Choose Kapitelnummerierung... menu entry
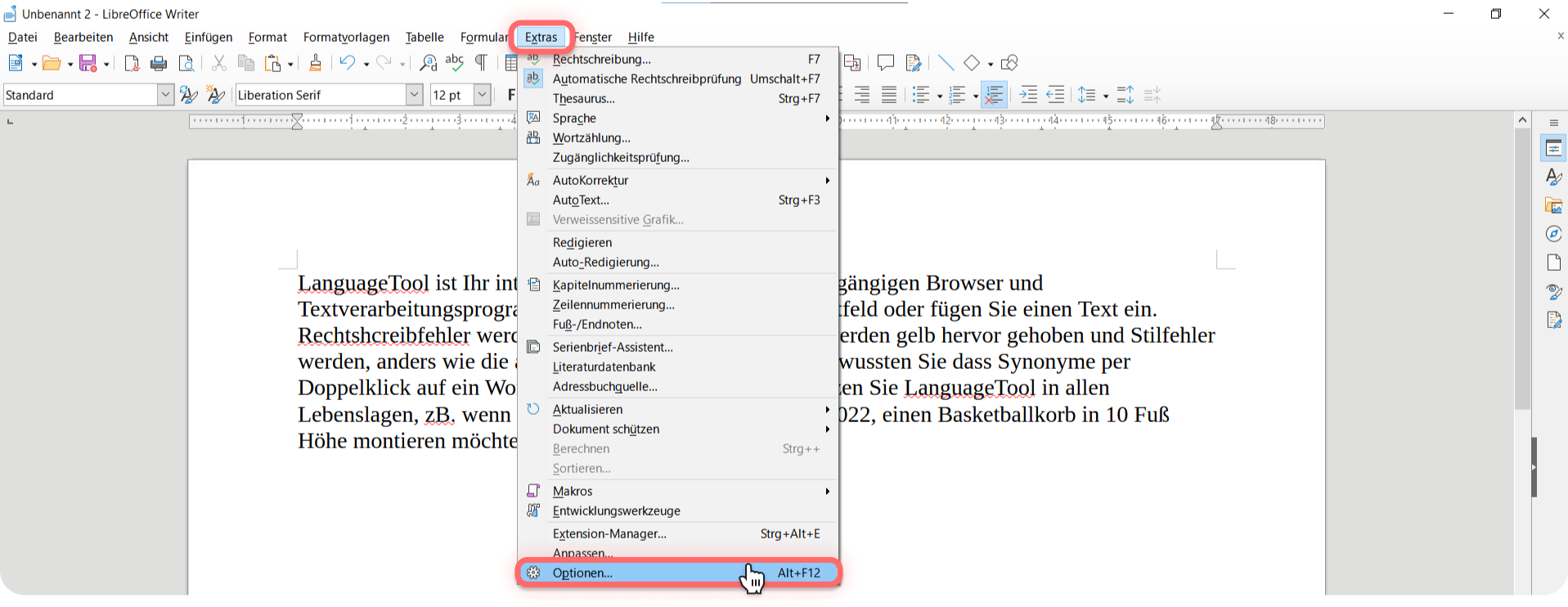Viewport: 1568px width, 607px height. 678,285
